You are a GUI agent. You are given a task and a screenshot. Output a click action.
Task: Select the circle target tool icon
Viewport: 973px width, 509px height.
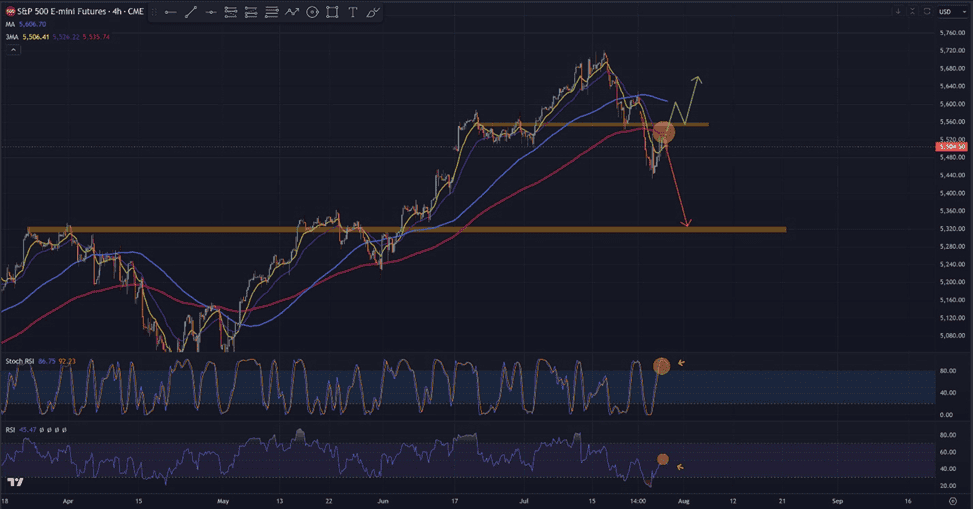(312, 12)
